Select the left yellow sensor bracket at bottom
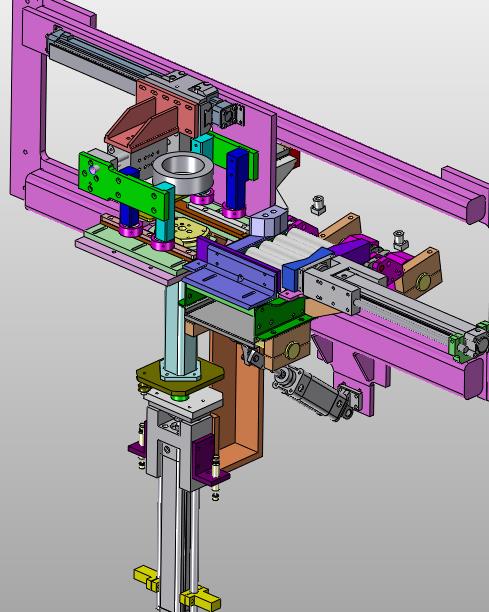Image resolution: width=489 pixels, height=612 pixels. [x=147, y=579]
